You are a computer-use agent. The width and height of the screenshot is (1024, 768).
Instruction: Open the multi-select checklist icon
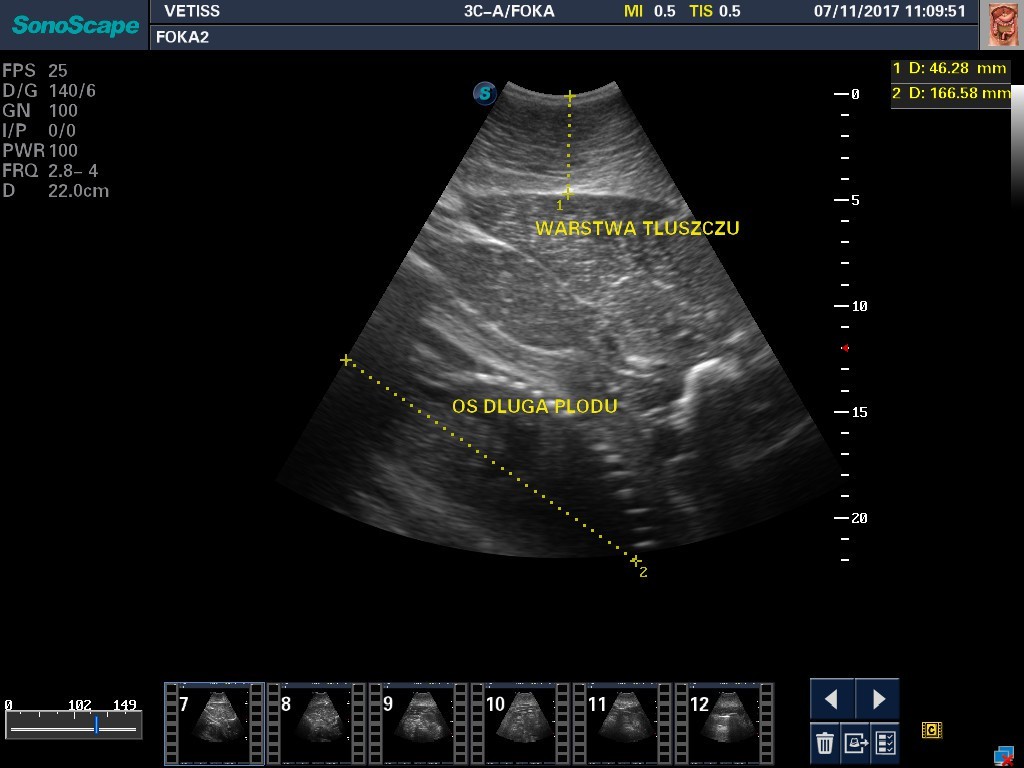point(885,743)
